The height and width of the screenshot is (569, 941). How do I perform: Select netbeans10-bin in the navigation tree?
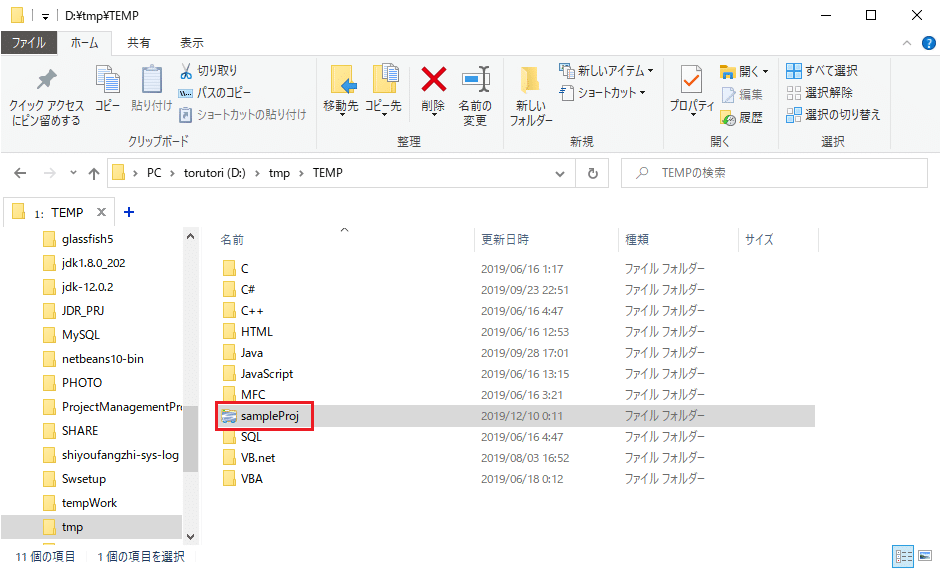(x=102, y=359)
